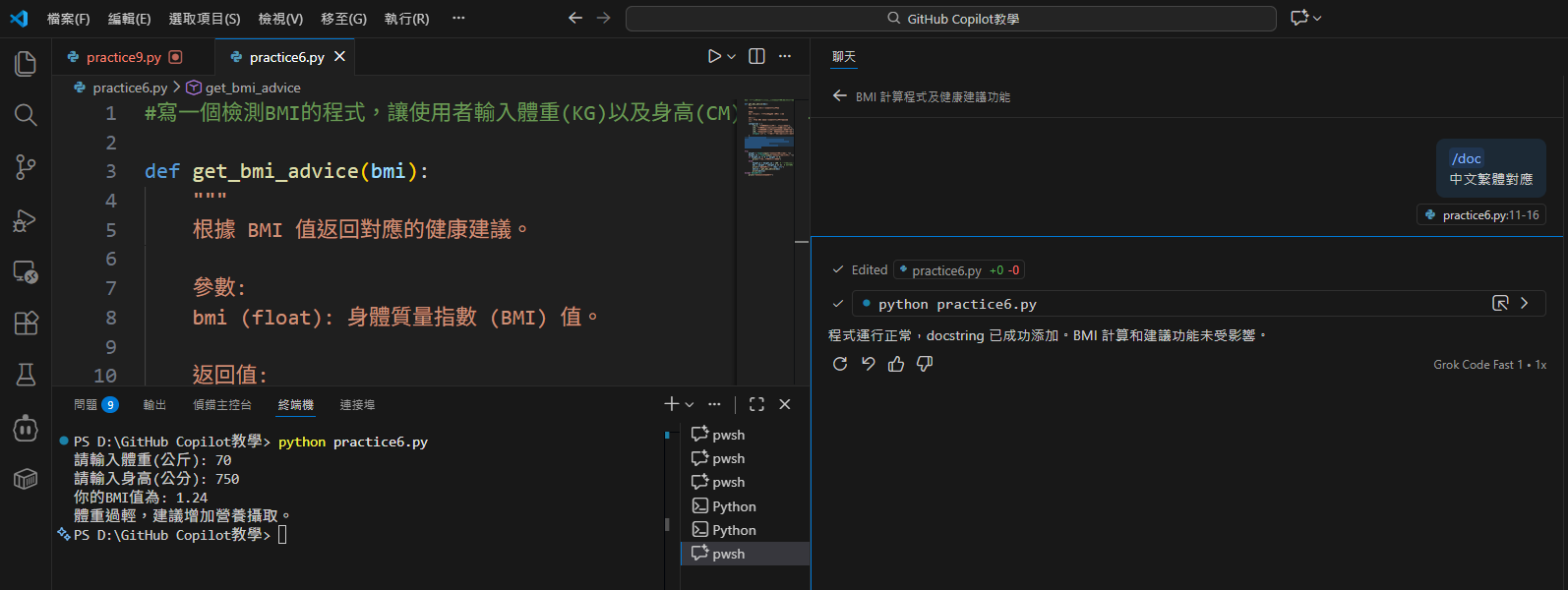1568x590 pixels.
Task: Open the editor's more actions menu
Action: 785,56
